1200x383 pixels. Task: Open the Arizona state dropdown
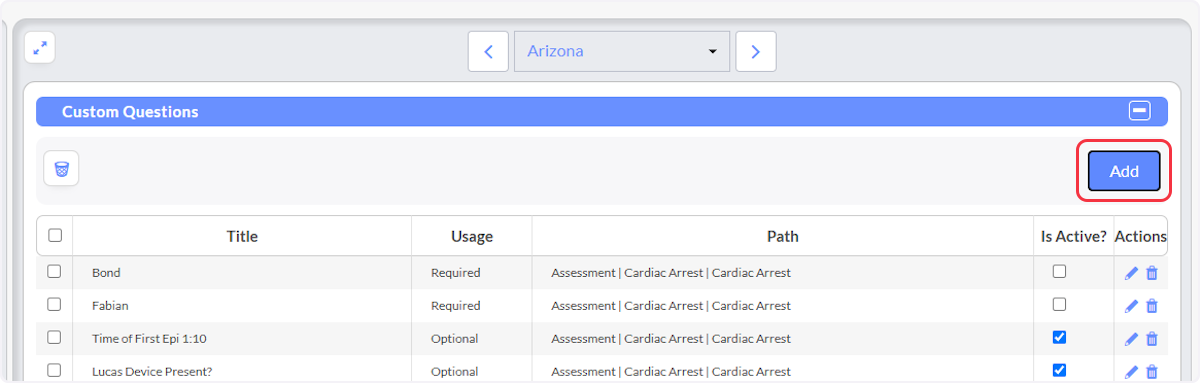(x=622, y=51)
